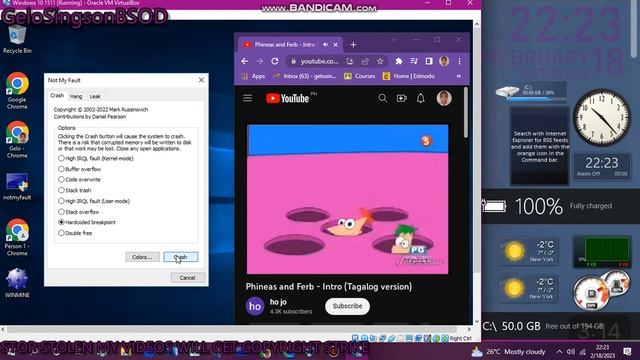
Task: Open the Inbox (63) bookmark
Action: point(304,76)
